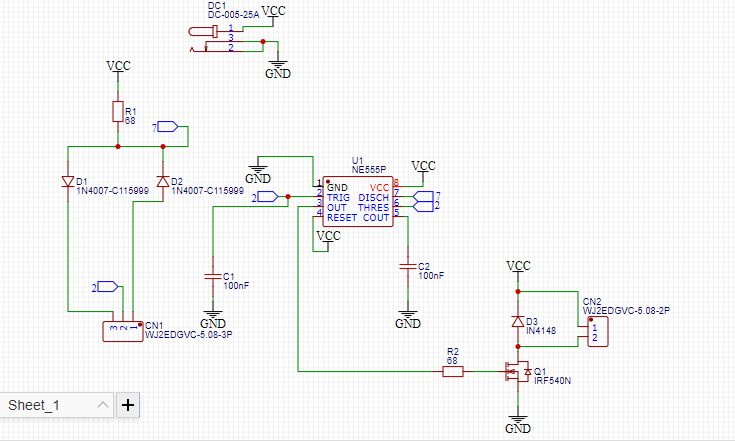The image size is (735, 441).
Task: Select diode D2 symbol
Action: [x=163, y=181]
